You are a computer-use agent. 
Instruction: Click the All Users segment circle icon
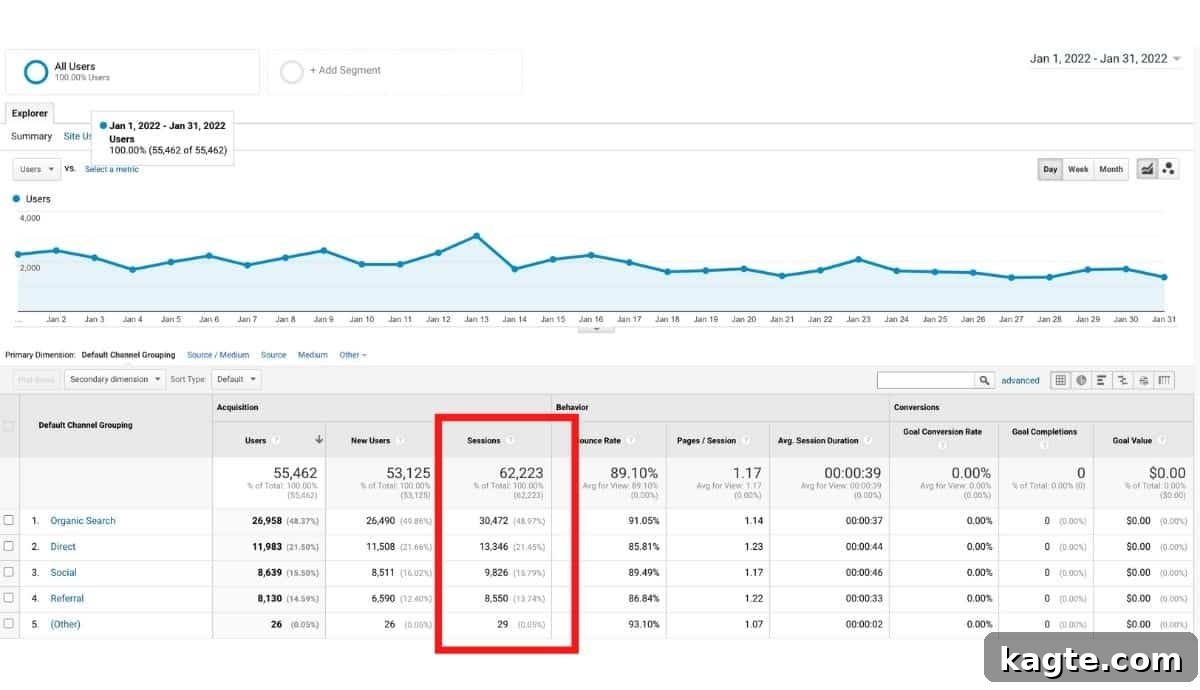(x=36, y=72)
